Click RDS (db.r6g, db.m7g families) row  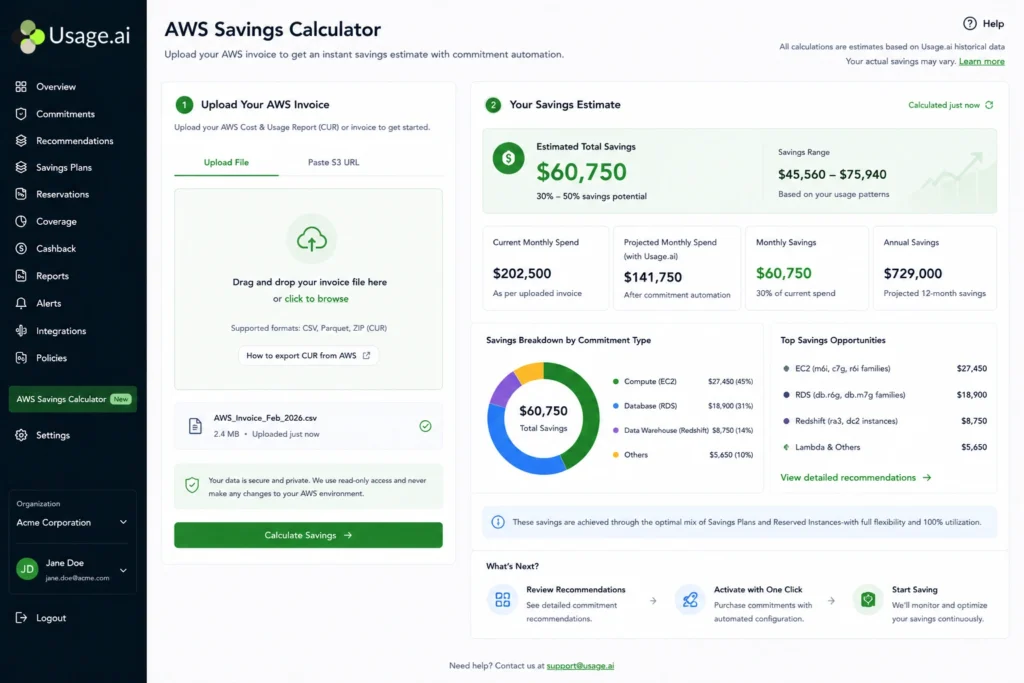(x=885, y=394)
